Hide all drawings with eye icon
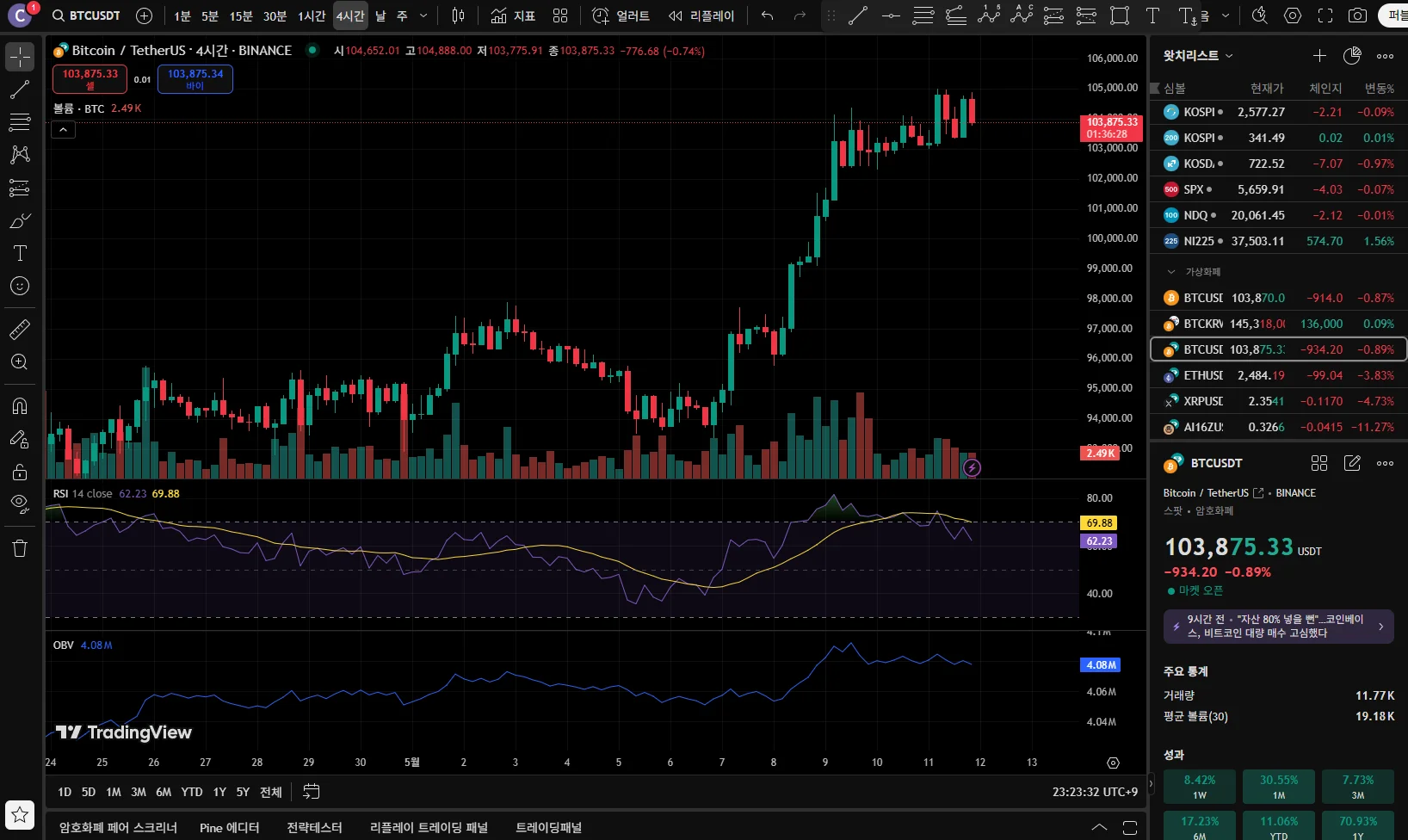Screen dimensions: 1408x840 (20, 504)
